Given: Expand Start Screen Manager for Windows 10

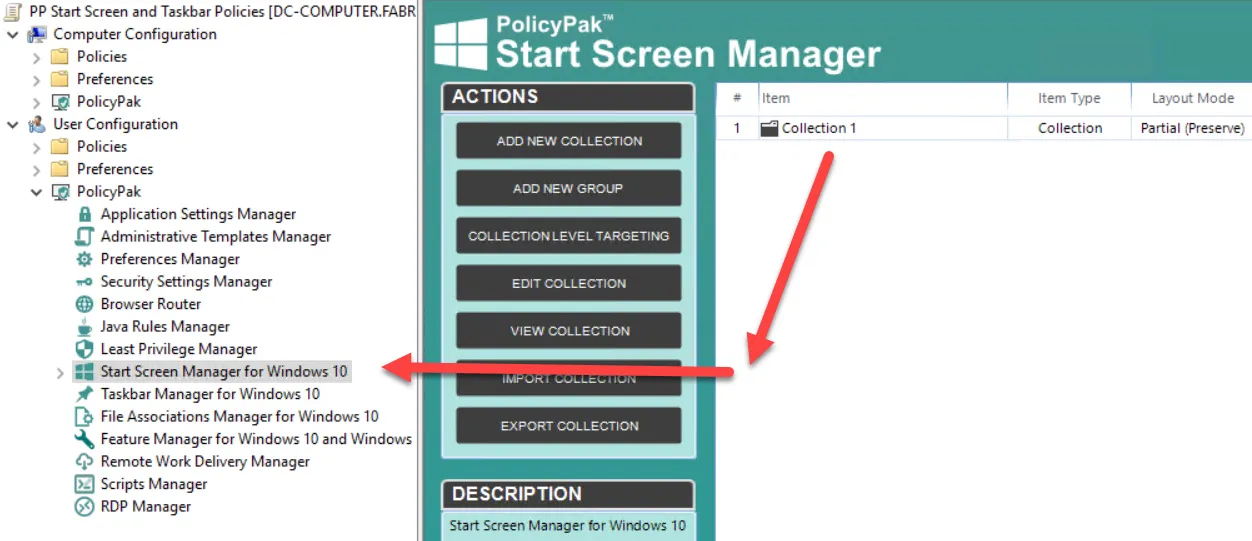Looking at the screenshot, I should pyautogui.click(x=60, y=372).
